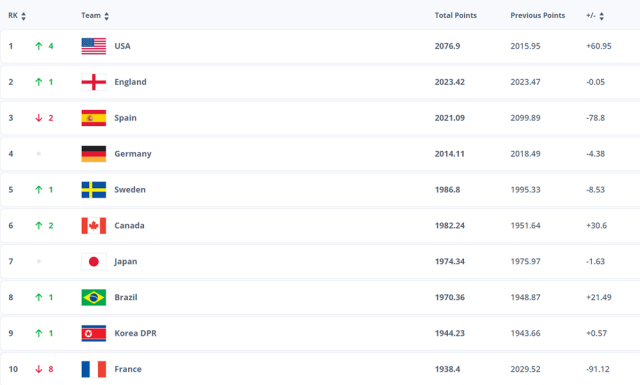Click the Sweden flag icon

(x=93, y=190)
